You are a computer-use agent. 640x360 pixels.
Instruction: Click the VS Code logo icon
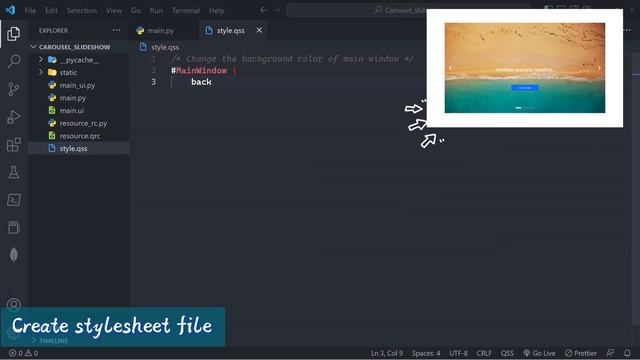coord(10,10)
